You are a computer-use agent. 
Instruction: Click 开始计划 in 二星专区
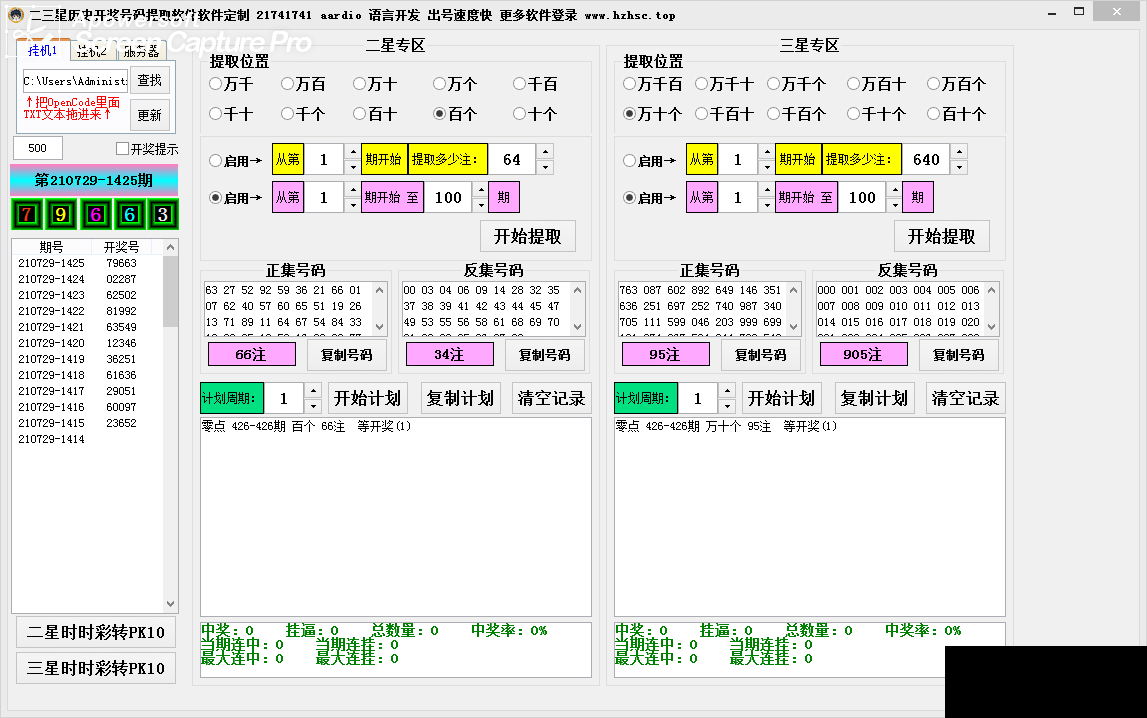pos(367,398)
